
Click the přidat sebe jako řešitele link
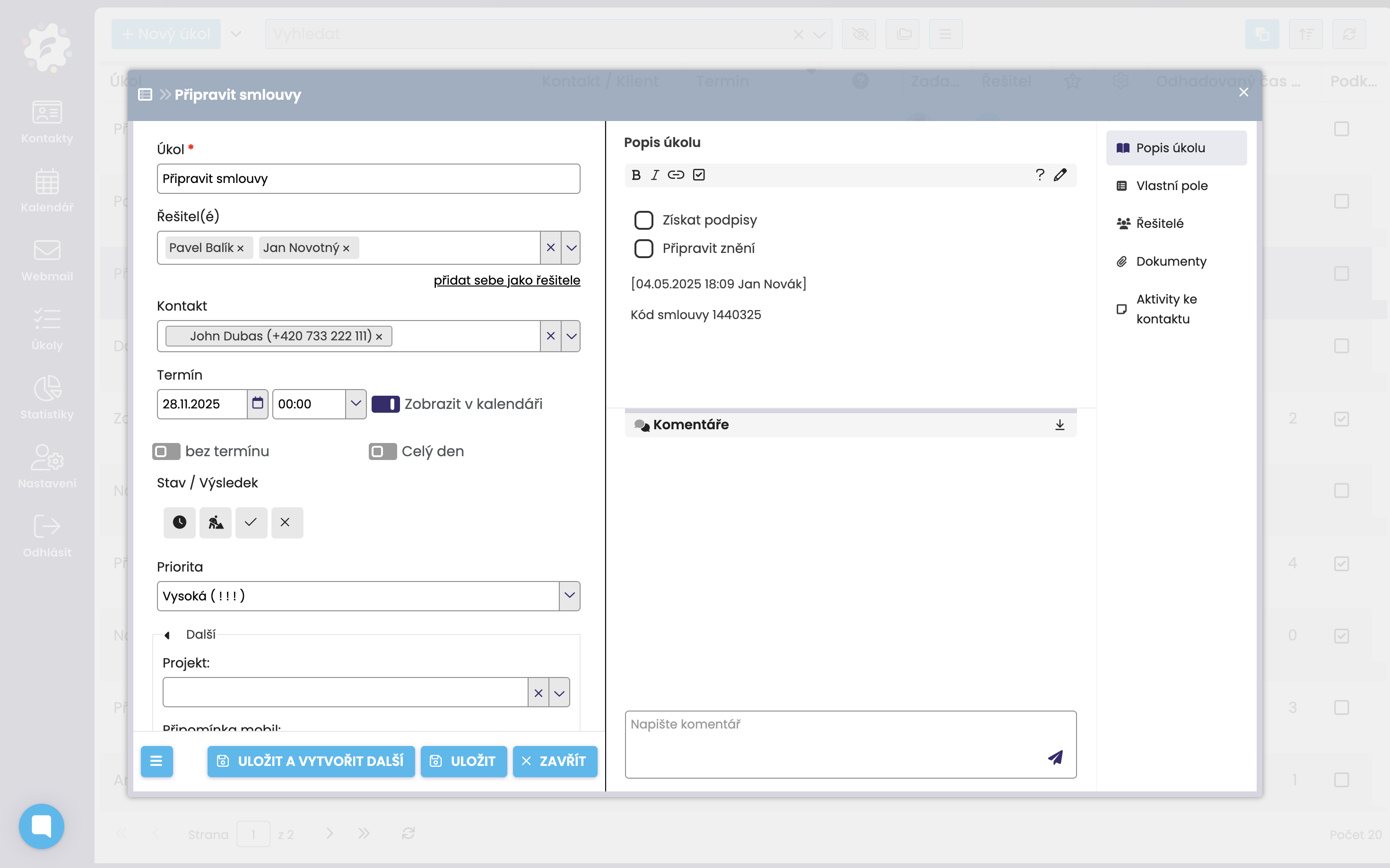506,280
